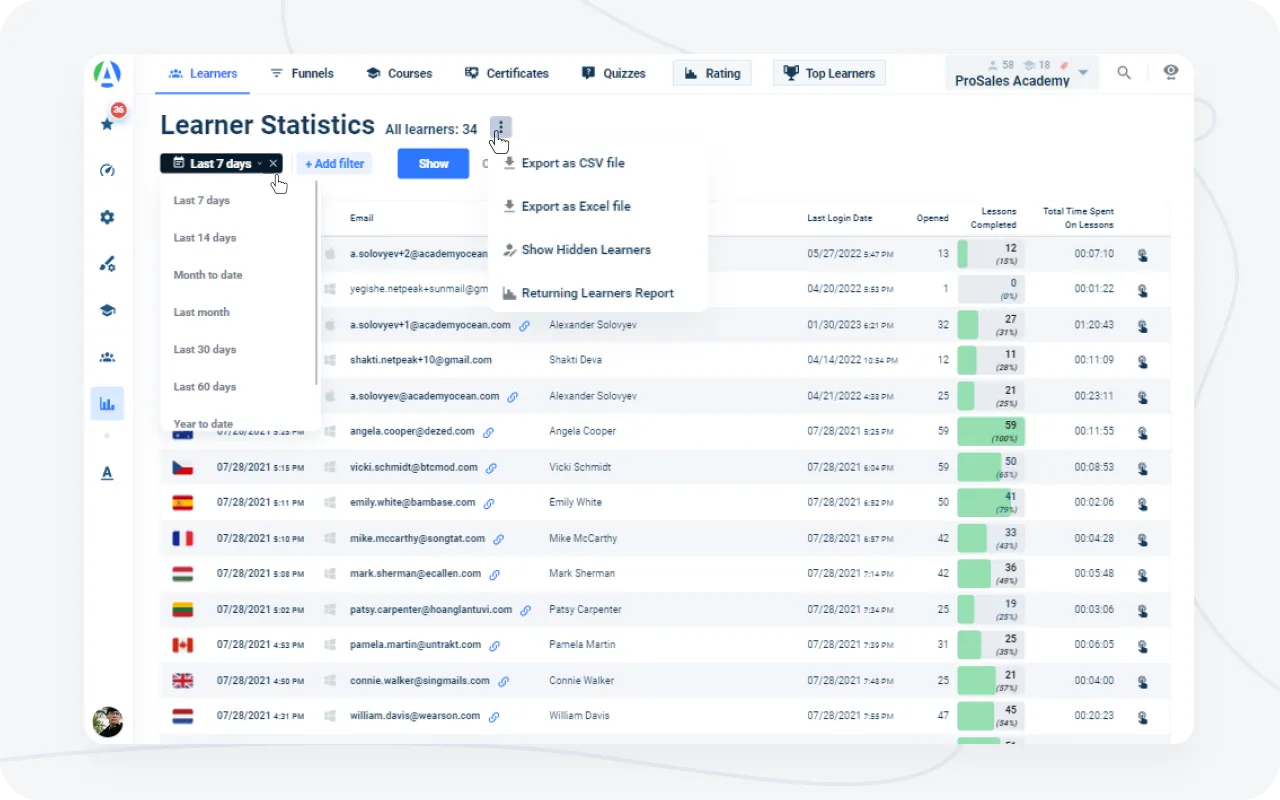Click the search magnifier icon

(1124, 73)
